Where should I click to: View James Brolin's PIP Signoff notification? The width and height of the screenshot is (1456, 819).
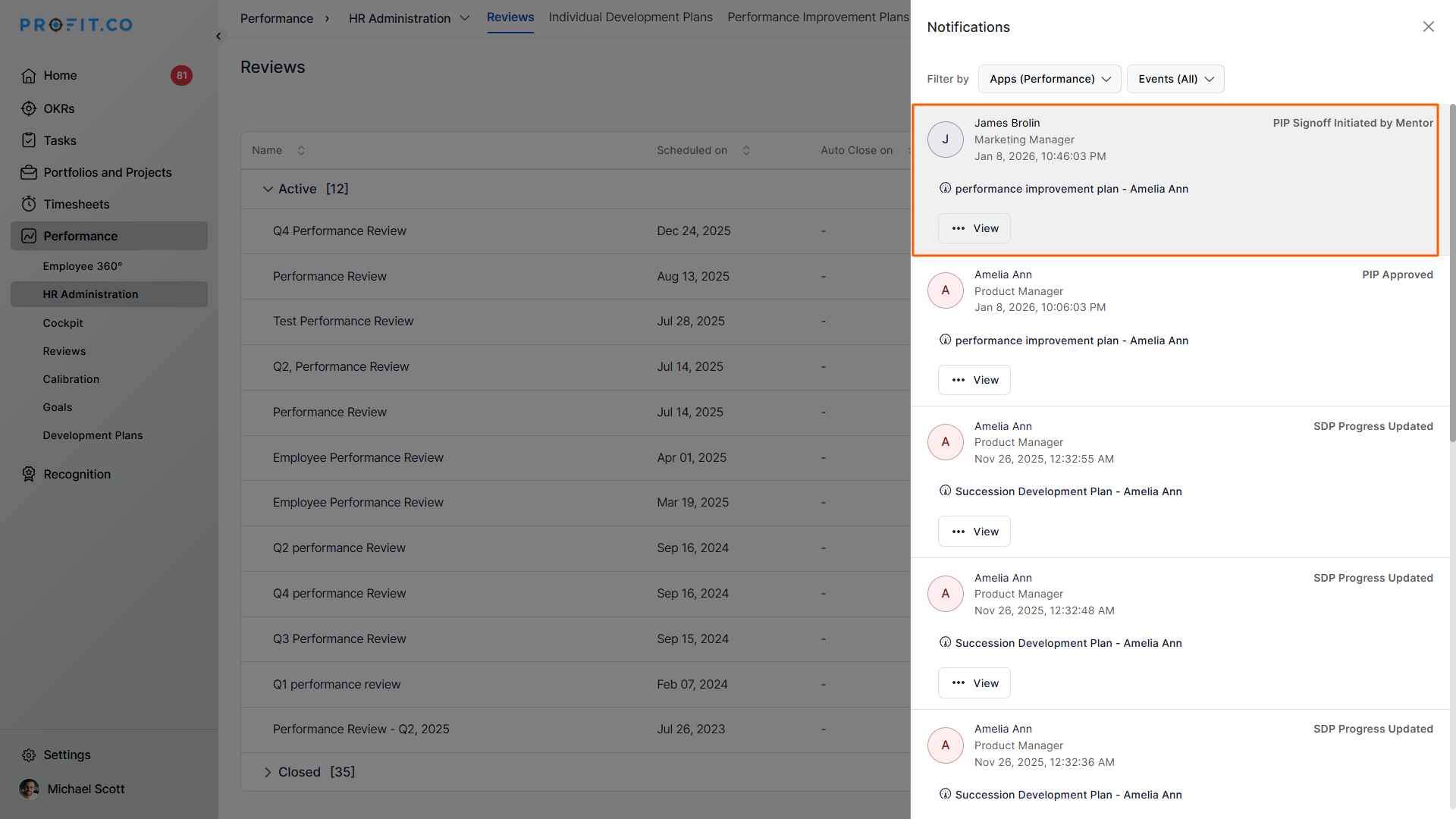coord(974,228)
